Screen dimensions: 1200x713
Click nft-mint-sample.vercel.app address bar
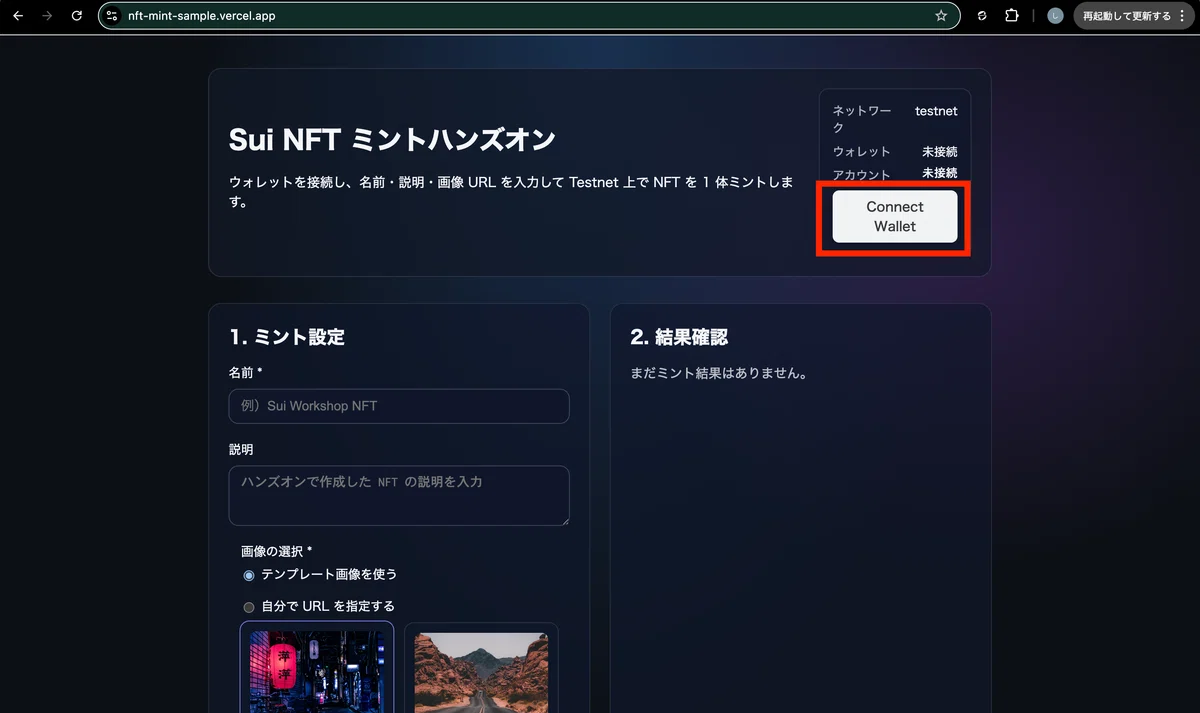click(528, 16)
